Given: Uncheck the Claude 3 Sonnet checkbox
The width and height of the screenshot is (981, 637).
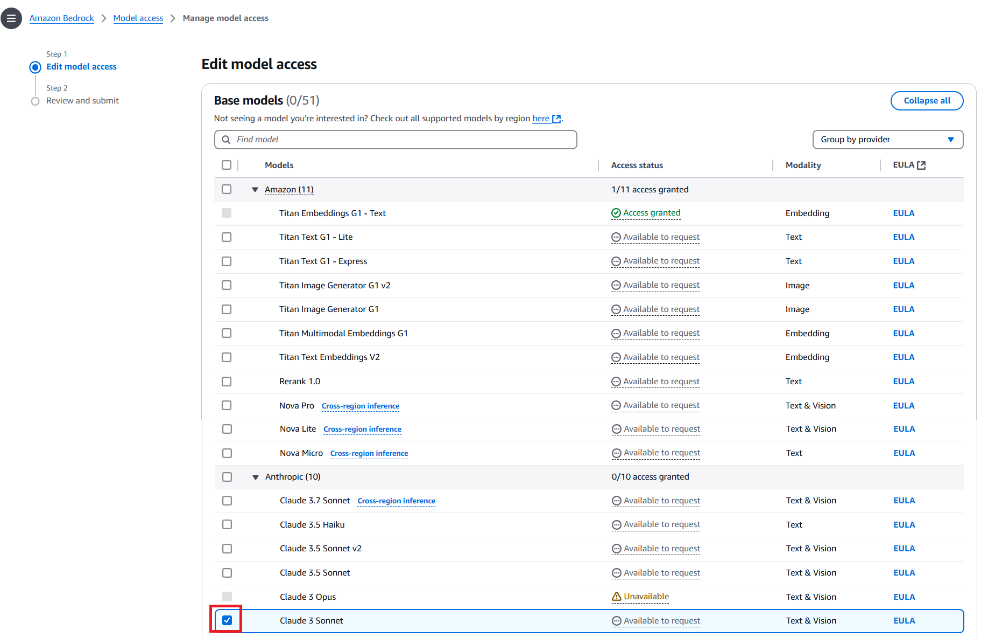Looking at the screenshot, I should (x=227, y=621).
